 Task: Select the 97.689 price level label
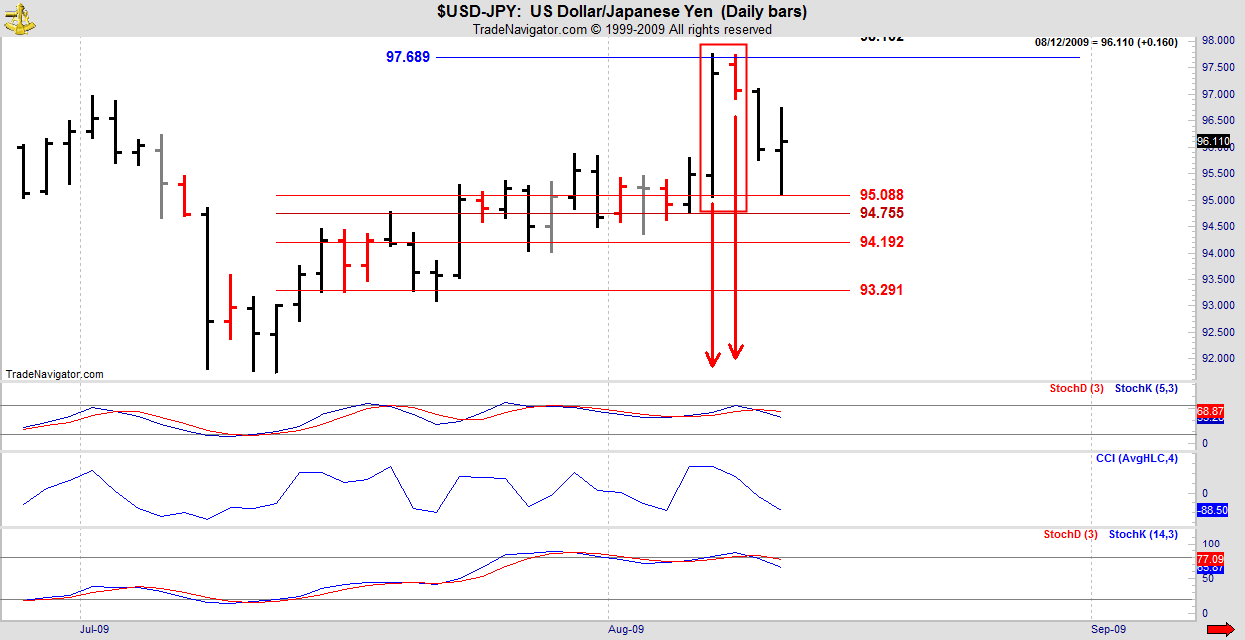point(408,57)
